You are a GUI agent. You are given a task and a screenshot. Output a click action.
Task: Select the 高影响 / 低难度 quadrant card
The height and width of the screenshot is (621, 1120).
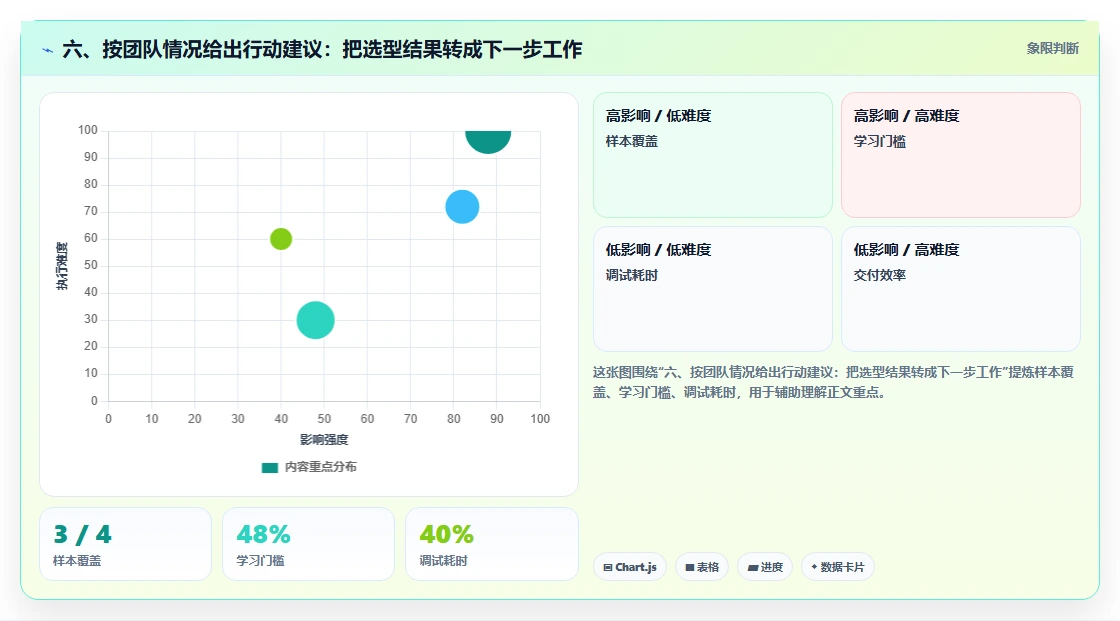pos(713,154)
